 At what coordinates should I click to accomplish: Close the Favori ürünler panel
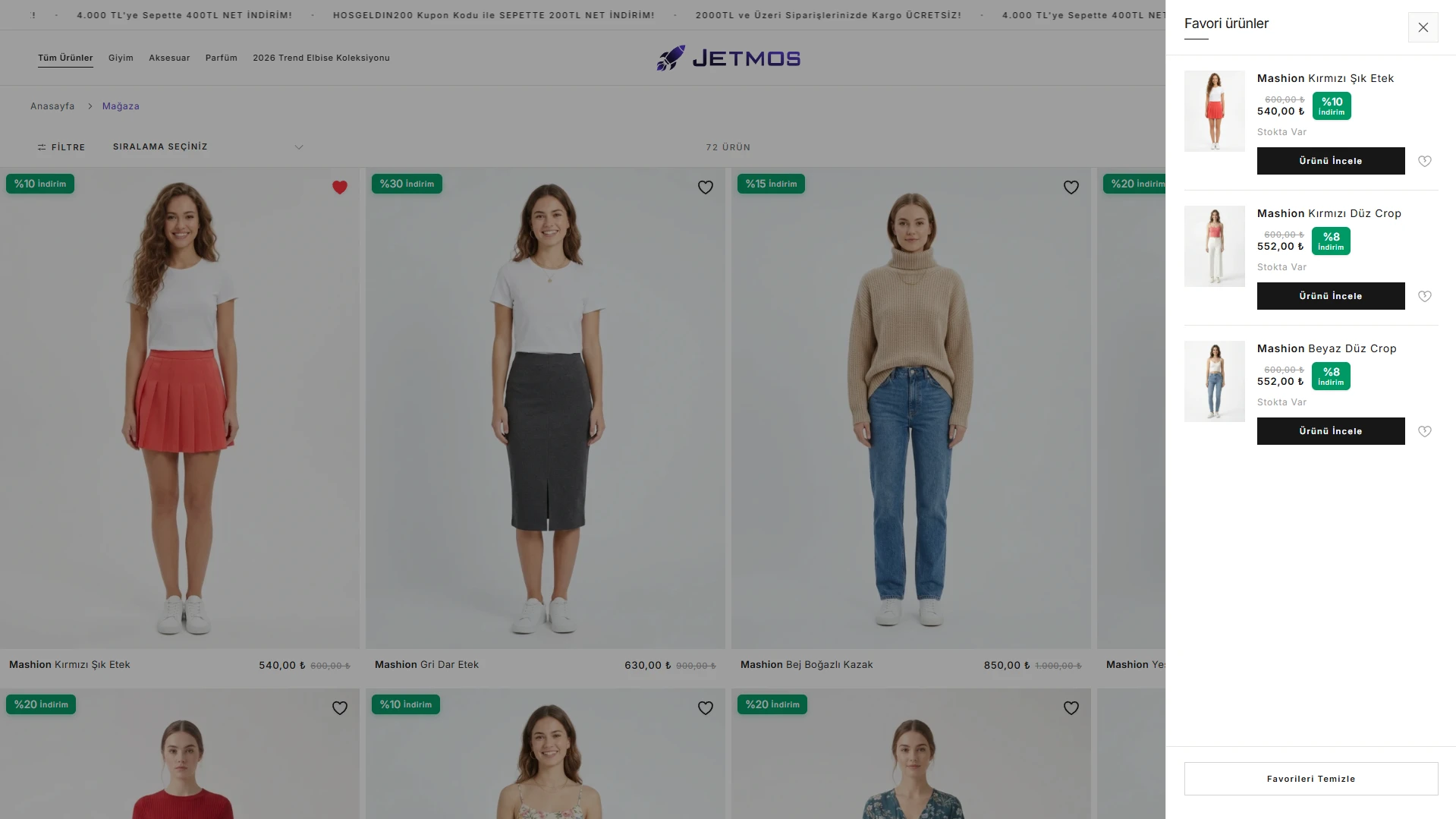pos(1423,27)
